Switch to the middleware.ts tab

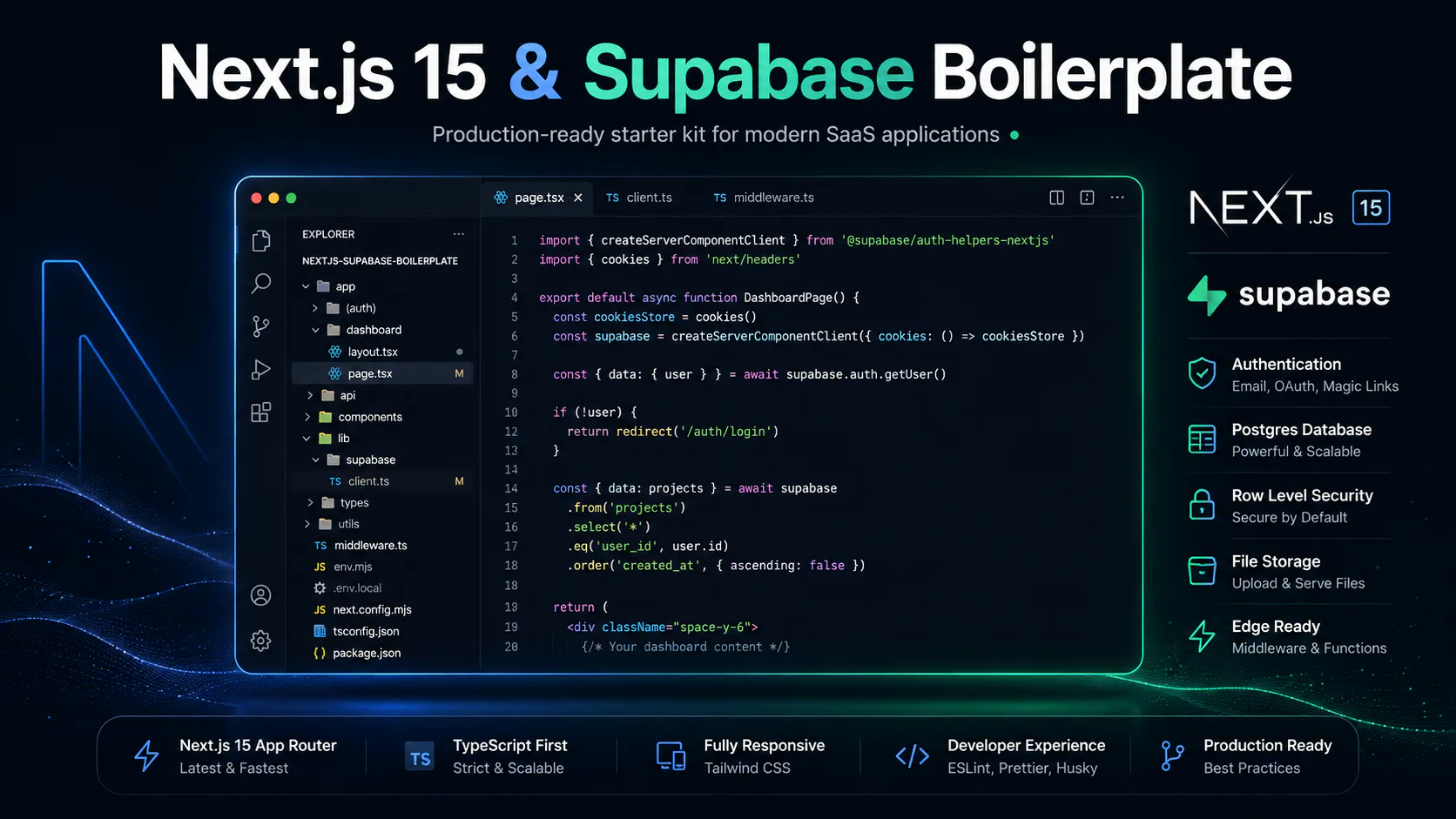[763, 198]
